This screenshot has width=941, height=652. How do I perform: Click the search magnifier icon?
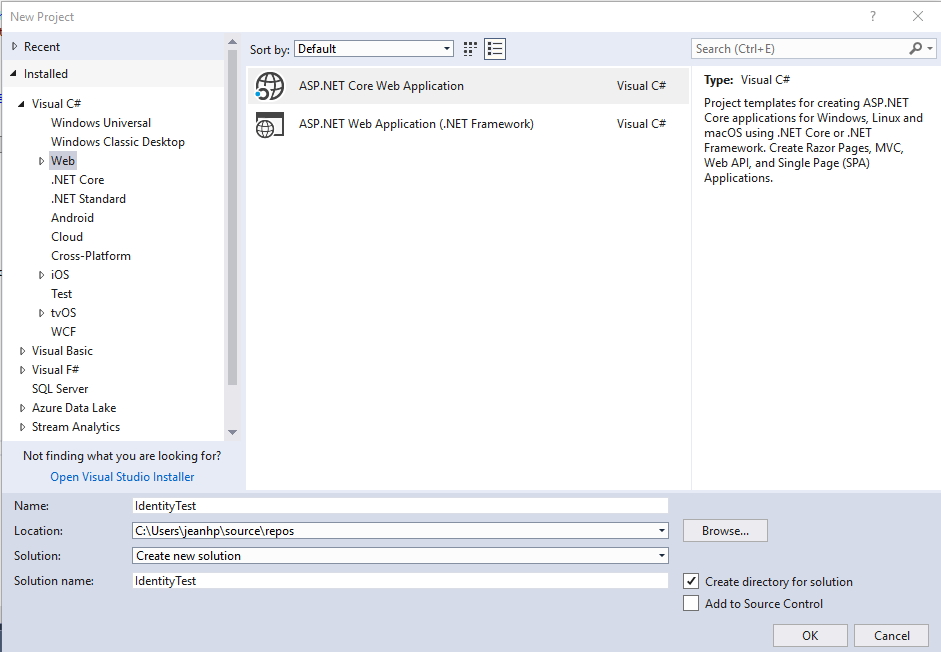click(x=915, y=49)
